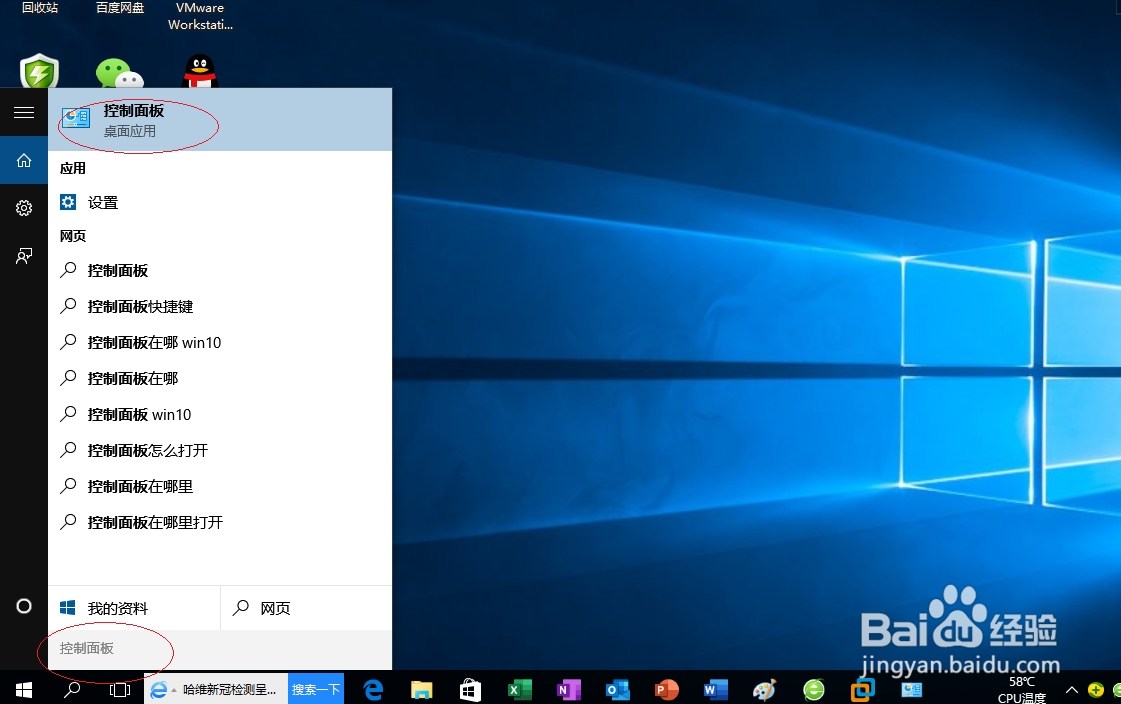Screen dimensions: 1121x704
Task: Open OneNote from the taskbar
Action: tap(568, 690)
